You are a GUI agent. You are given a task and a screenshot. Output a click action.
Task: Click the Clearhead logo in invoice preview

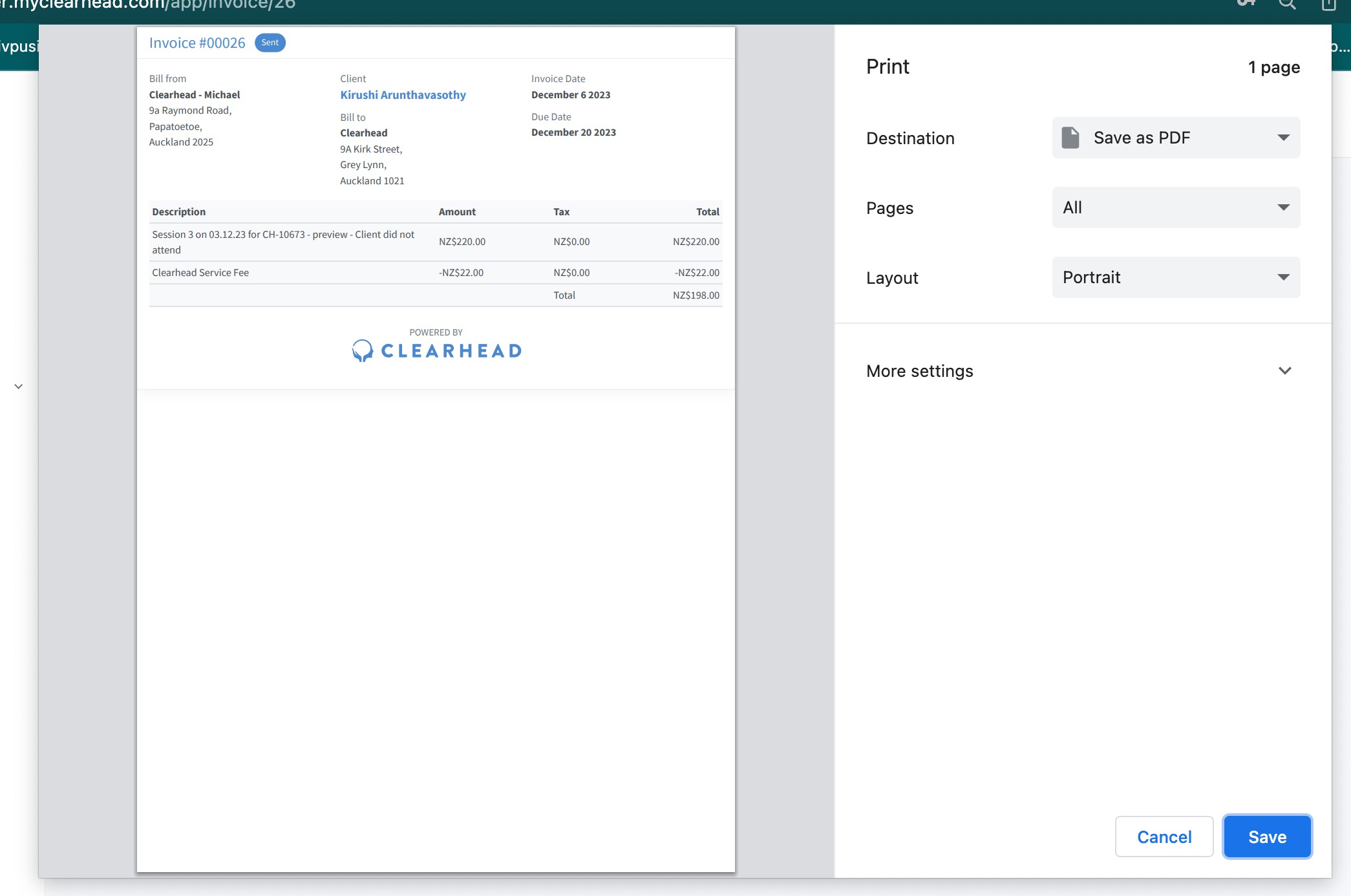click(x=436, y=350)
